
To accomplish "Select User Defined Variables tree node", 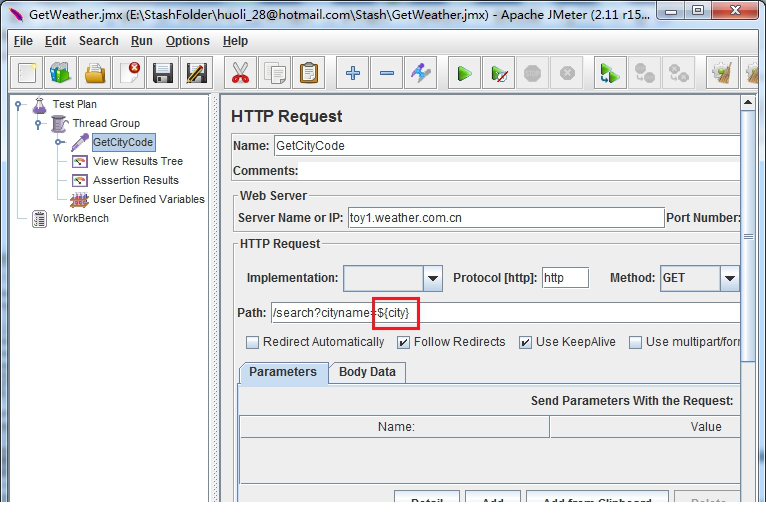I will click(148, 199).
